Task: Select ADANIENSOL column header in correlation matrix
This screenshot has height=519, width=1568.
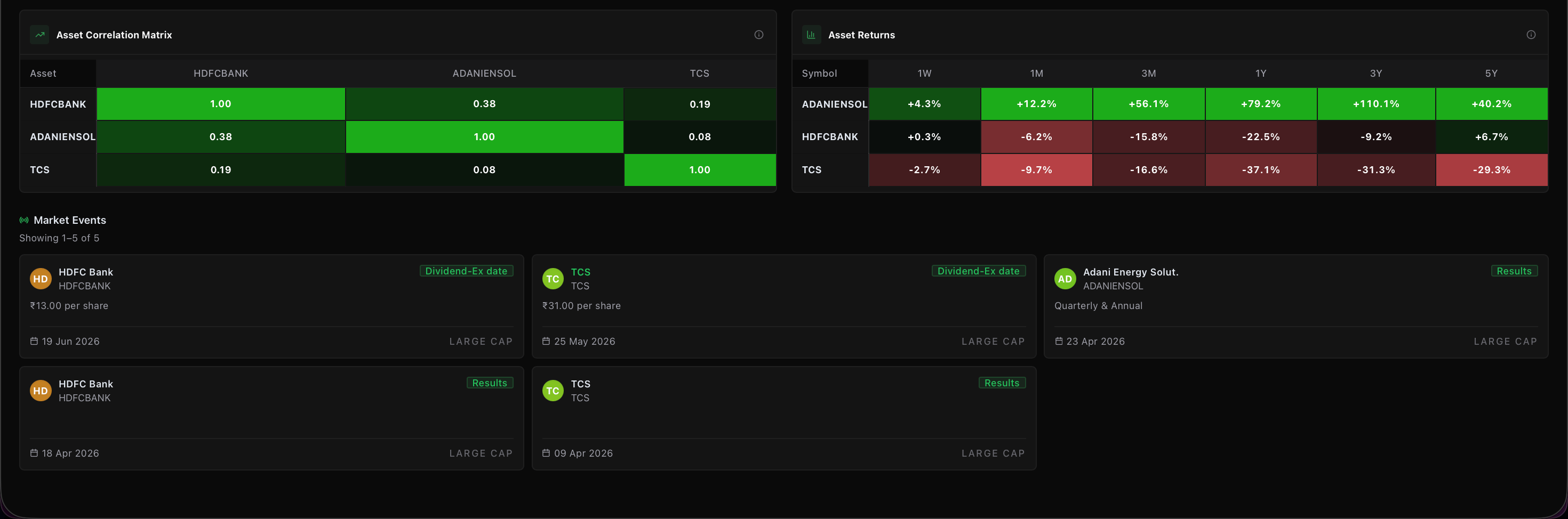Action: [x=484, y=73]
